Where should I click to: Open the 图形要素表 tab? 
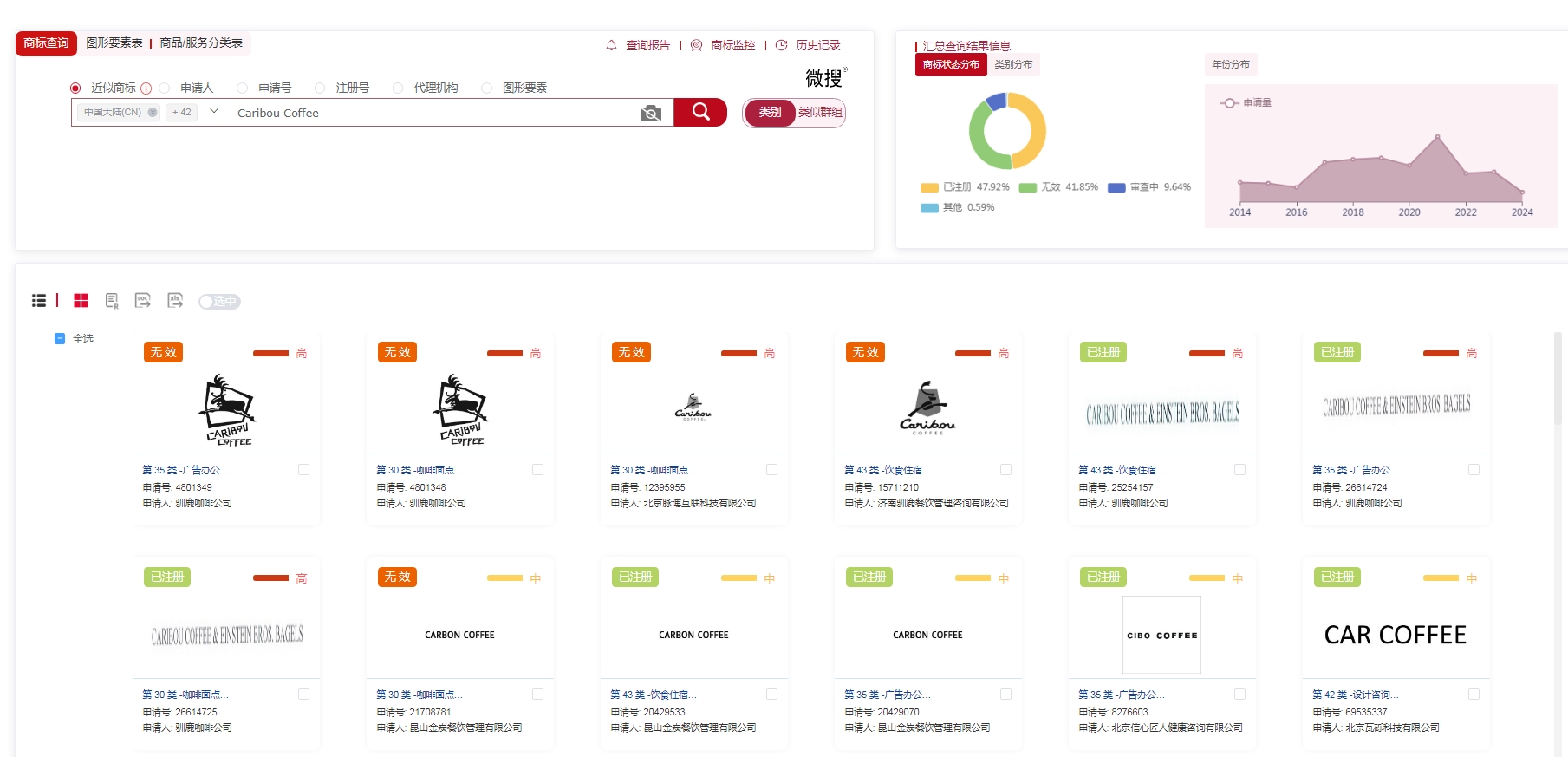coord(114,43)
